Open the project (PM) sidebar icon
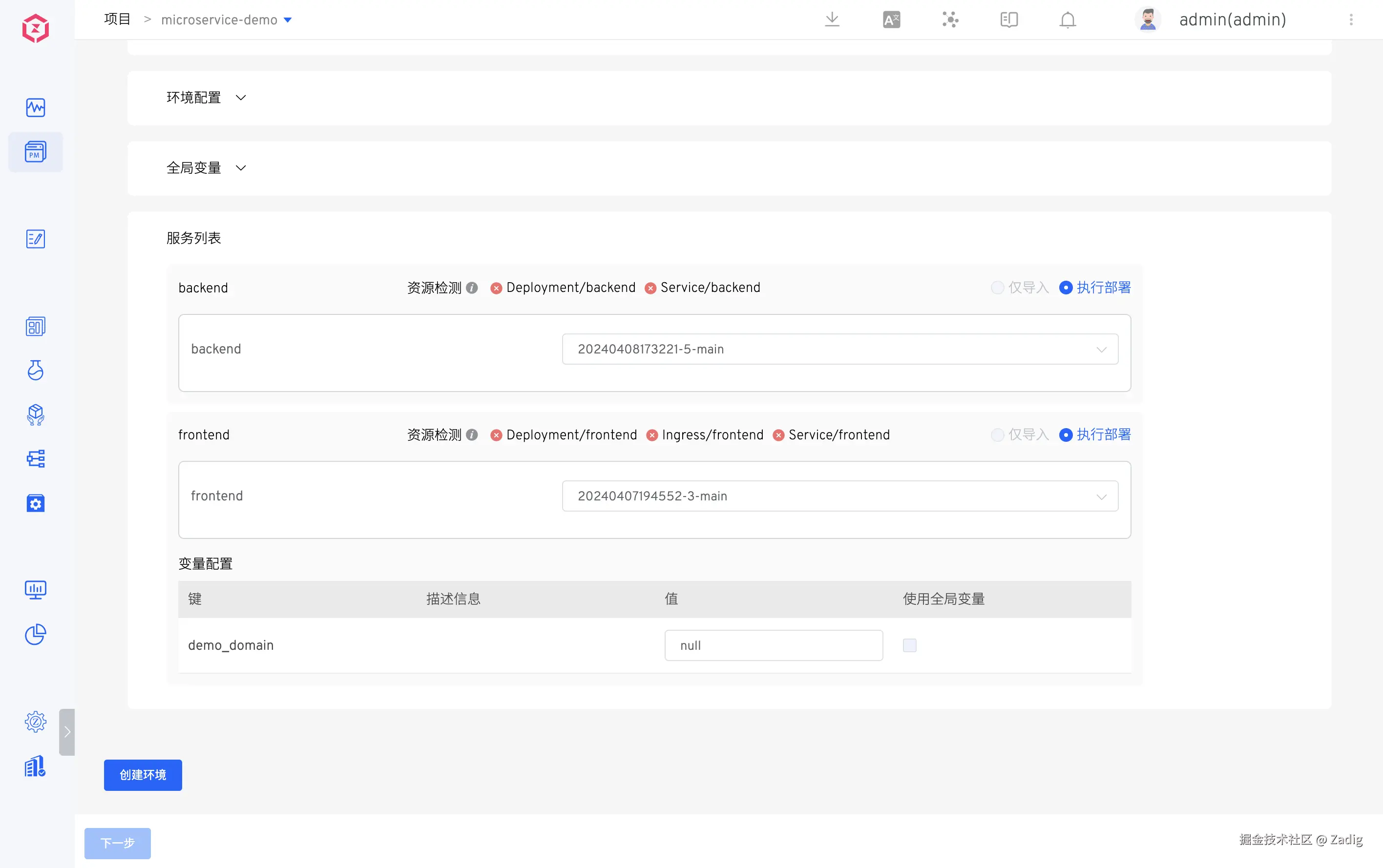Image resolution: width=1383 pixels, height=868 pixels. tap(36, 152)
